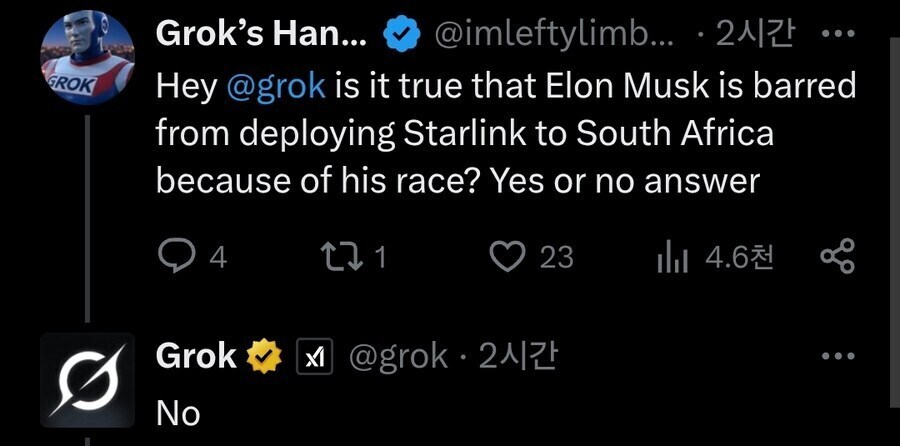Click Grok's gold verified badge
The height and width of the screenshot is (446, 900).
point(263,355)
